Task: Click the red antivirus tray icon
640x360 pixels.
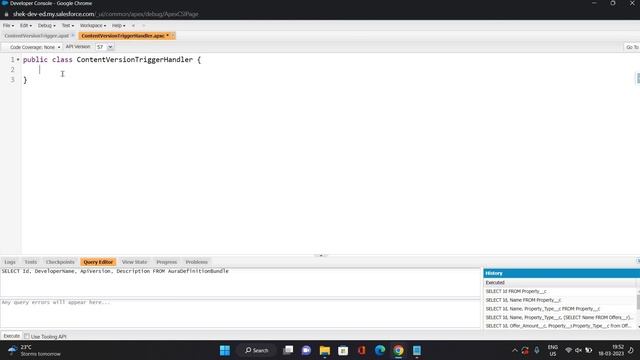Action: click(x=525, y=350)
